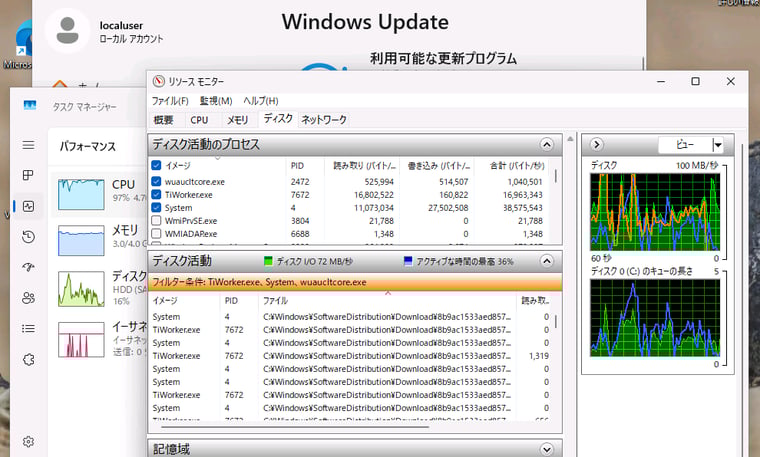Open ヘルプ(H) menu
The image size is (760, 457).
point(261,101)
